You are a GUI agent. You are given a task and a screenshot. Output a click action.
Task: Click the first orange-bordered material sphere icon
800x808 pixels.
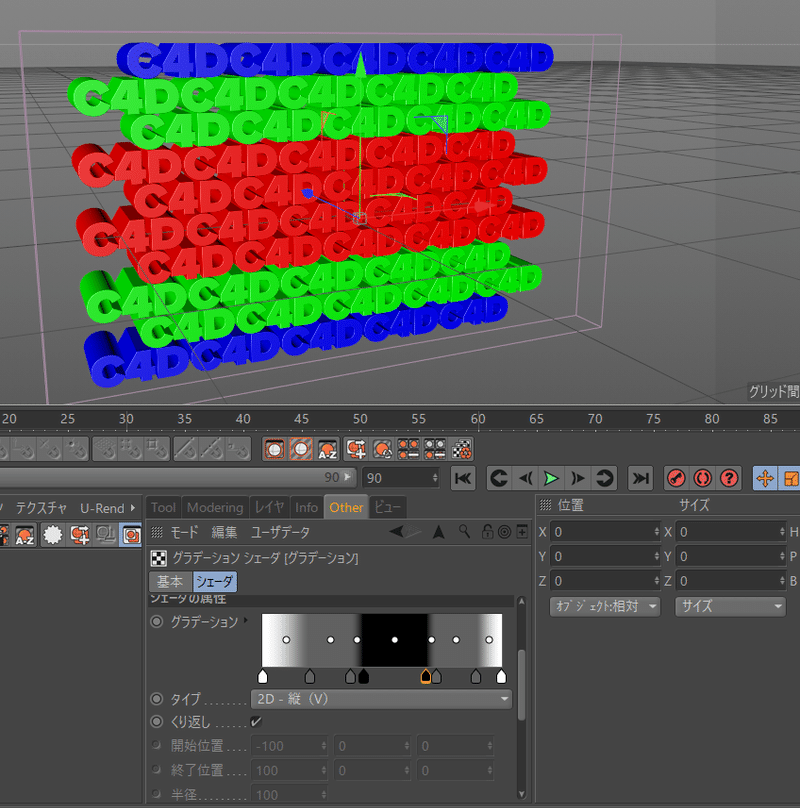tap(275, 449)
